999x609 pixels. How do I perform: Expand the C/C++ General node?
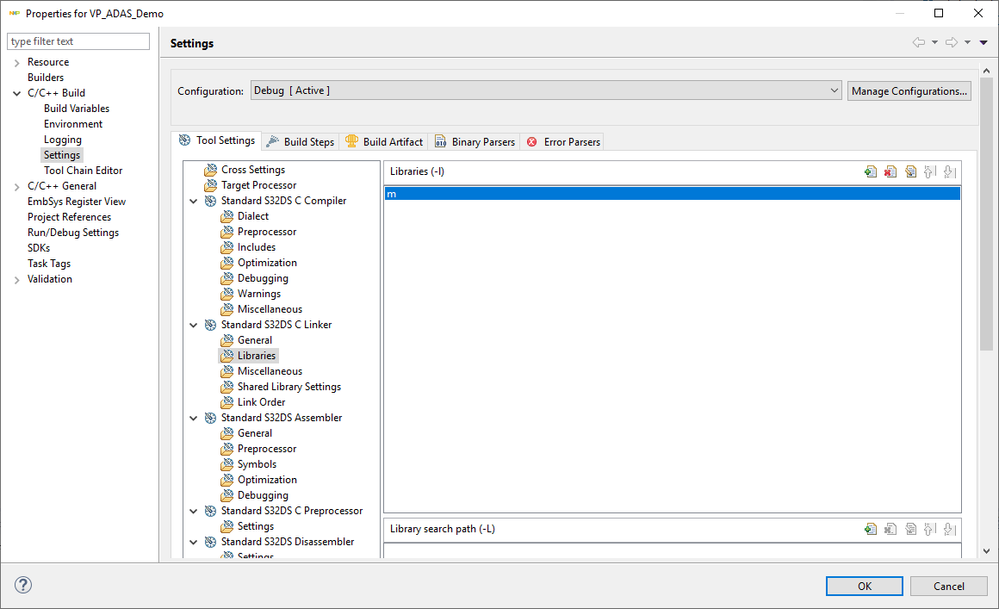pos(17,187)
